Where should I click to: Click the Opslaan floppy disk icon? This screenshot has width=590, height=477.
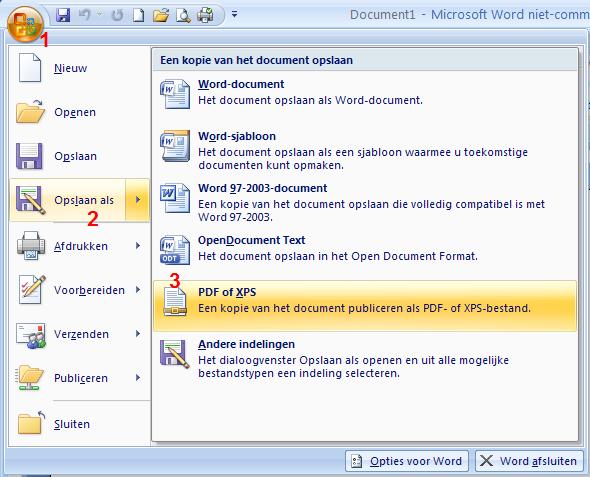tap(29, 156)
